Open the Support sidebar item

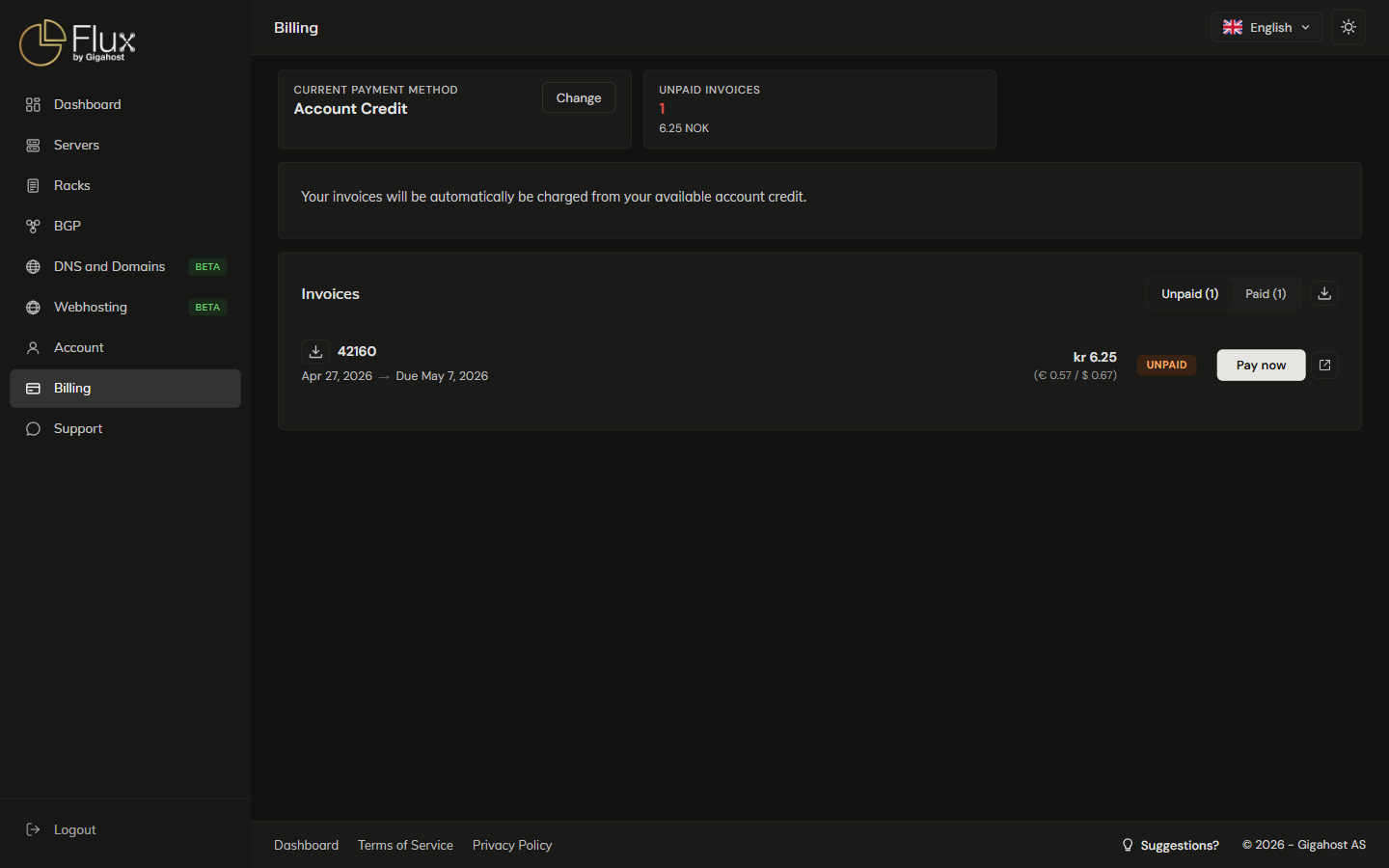click(125, 428)
